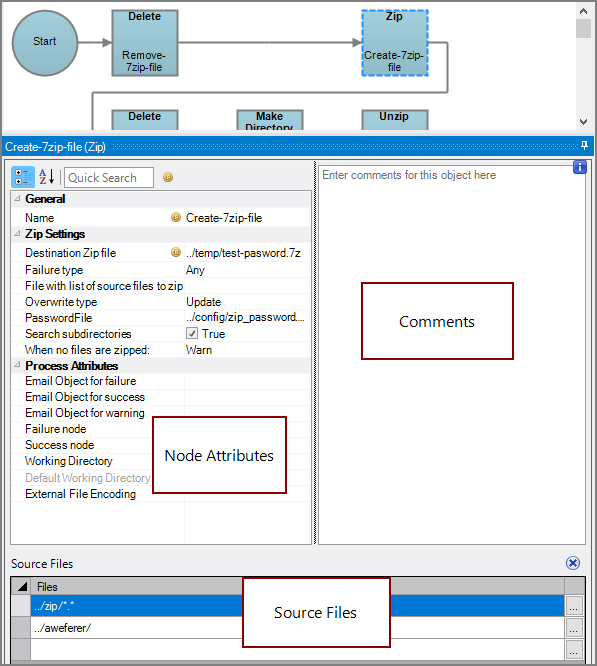Click the Name value Create-7zip-file
This screenshot has width=597, height=666.
224,218
